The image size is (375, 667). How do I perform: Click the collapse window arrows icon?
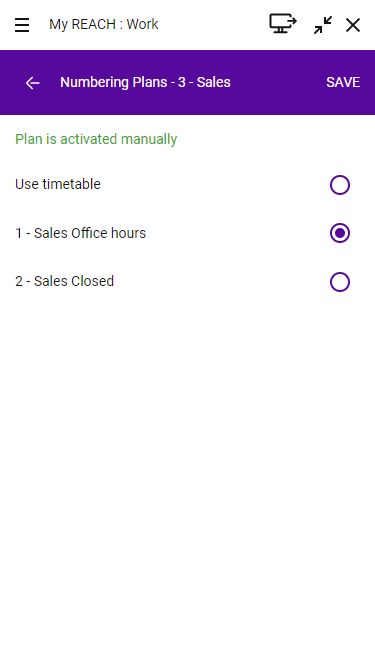coord(323,25)
